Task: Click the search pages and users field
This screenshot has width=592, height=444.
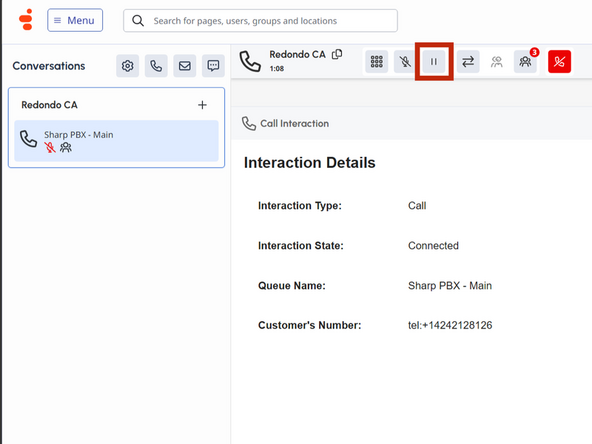Action: pyautogui.click(x=260, y=21)
